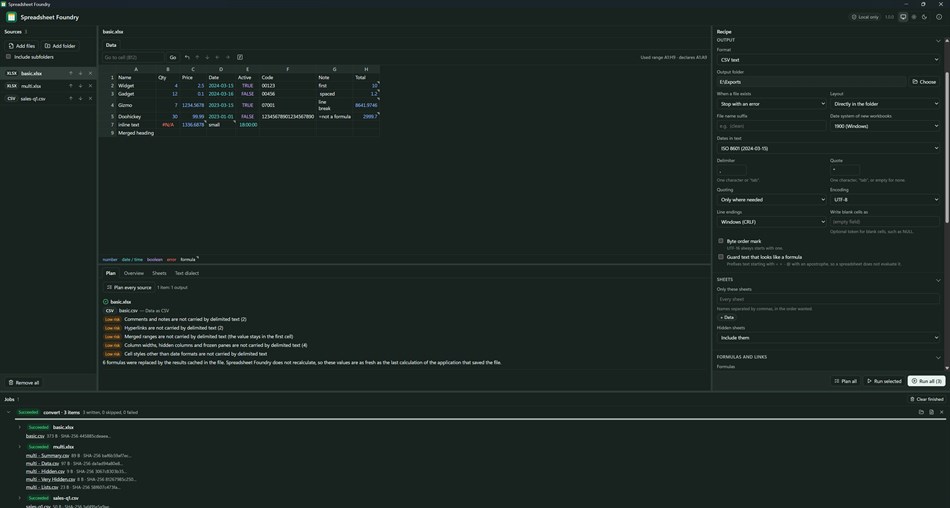
Task: Switch to the Plan tab
Action: tap(110, 273)
